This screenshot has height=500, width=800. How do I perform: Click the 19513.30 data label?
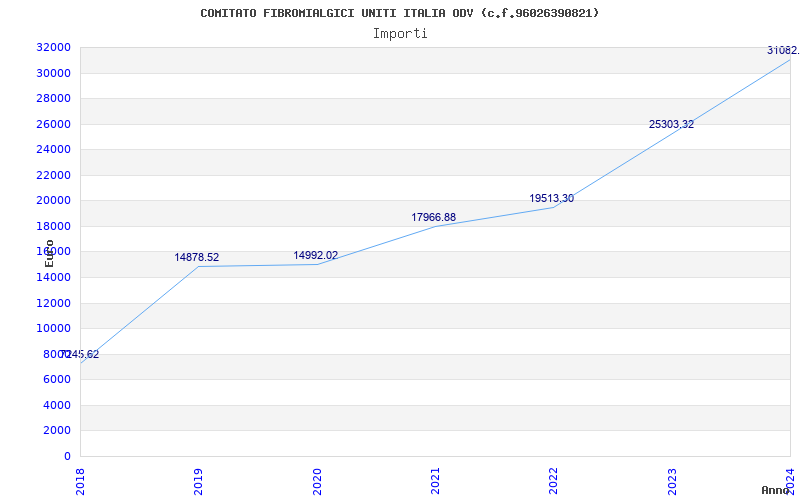tap(552, 198)
